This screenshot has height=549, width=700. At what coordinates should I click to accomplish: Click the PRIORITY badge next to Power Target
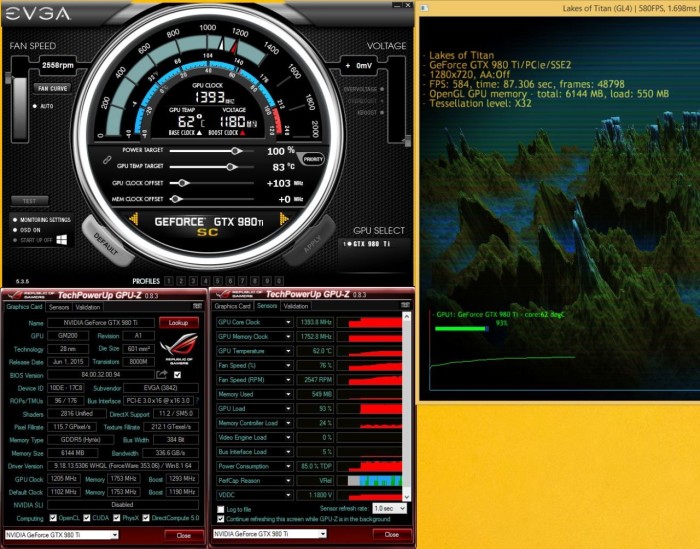coord(312,159)
